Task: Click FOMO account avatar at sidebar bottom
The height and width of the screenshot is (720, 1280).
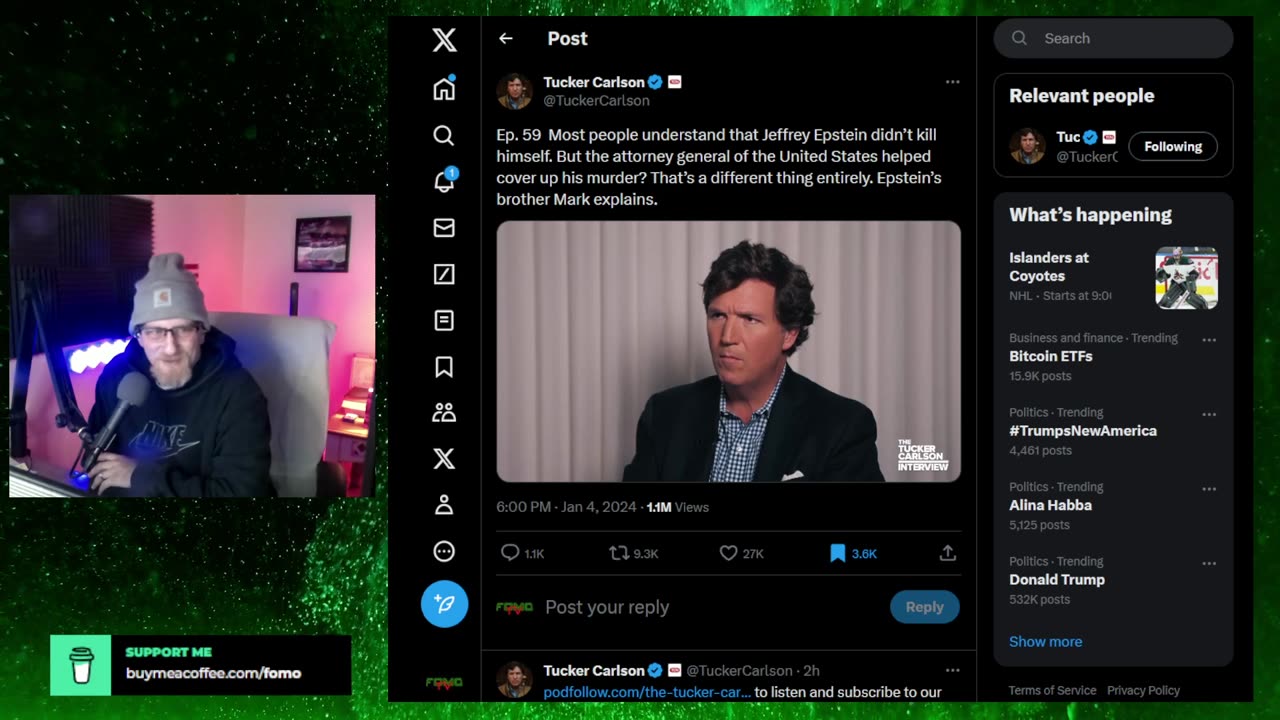Action: pyautogui.click(x=444, y=683)
